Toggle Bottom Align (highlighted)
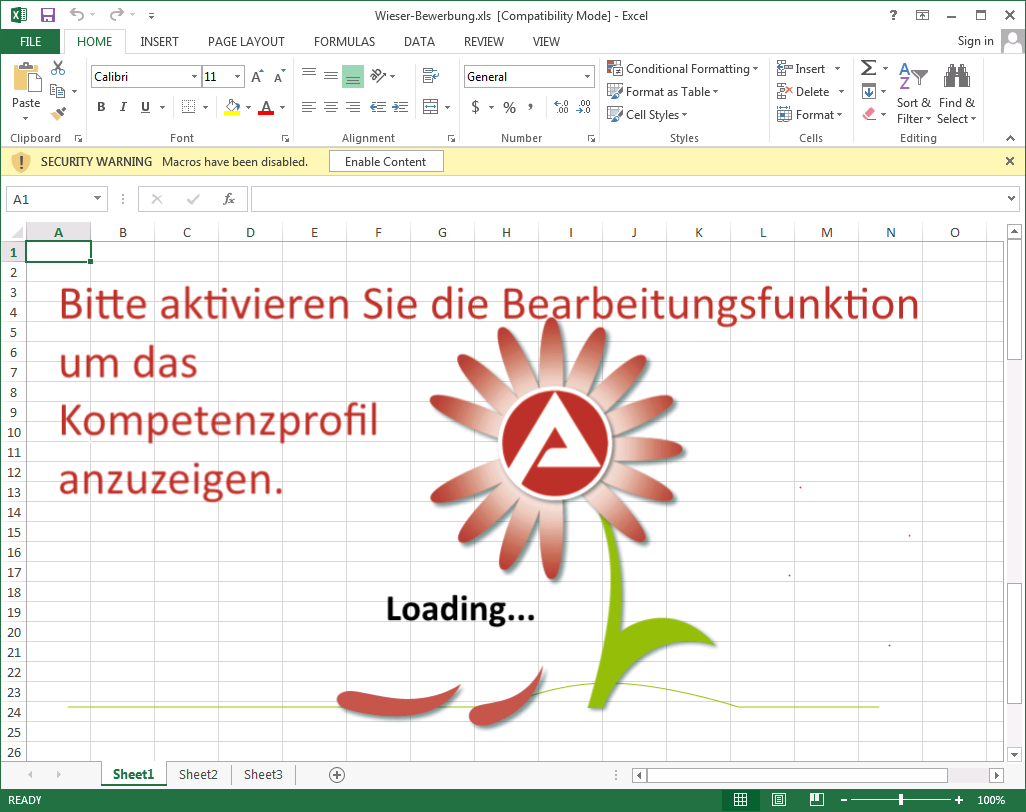The image size is (1026, 812). (x=353, y=77)
